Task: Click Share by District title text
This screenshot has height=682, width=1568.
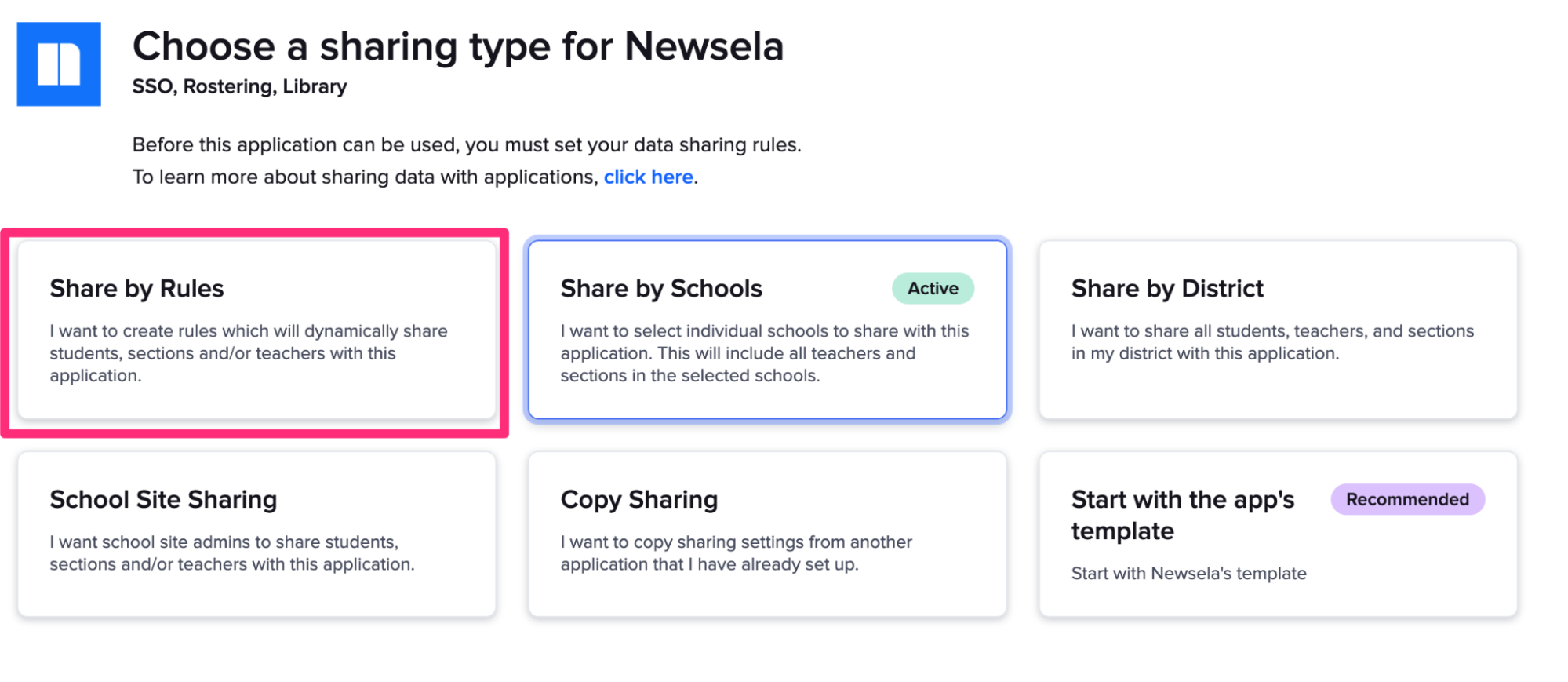Action: coord(1167,288)
